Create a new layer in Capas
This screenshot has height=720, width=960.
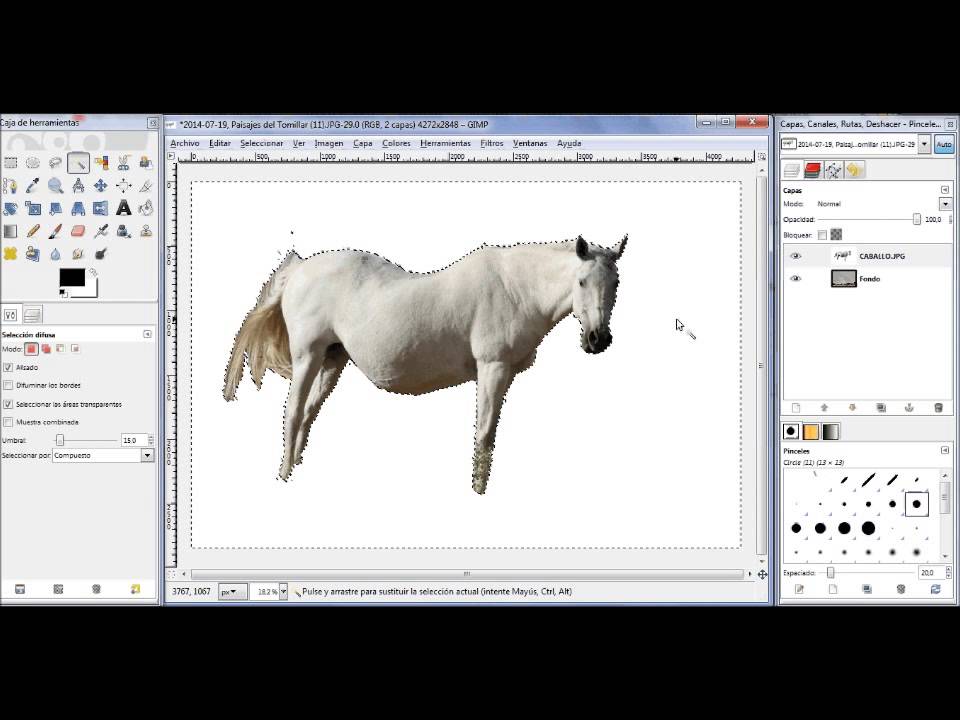pyautogui.click(x=796, y=408)
